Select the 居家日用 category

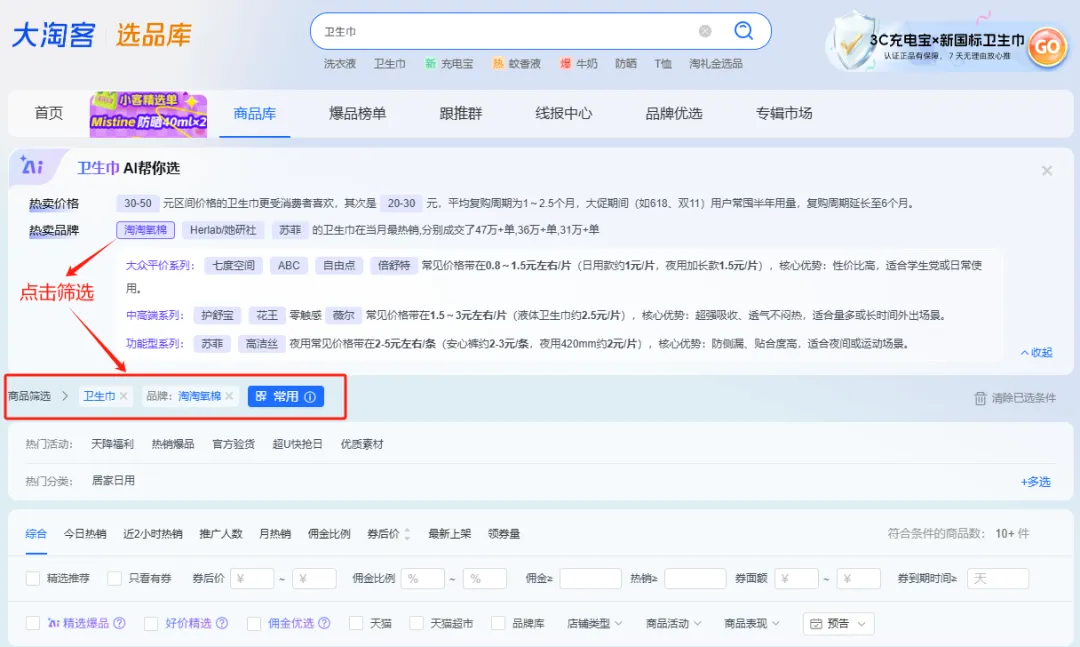tap(114, 481)
